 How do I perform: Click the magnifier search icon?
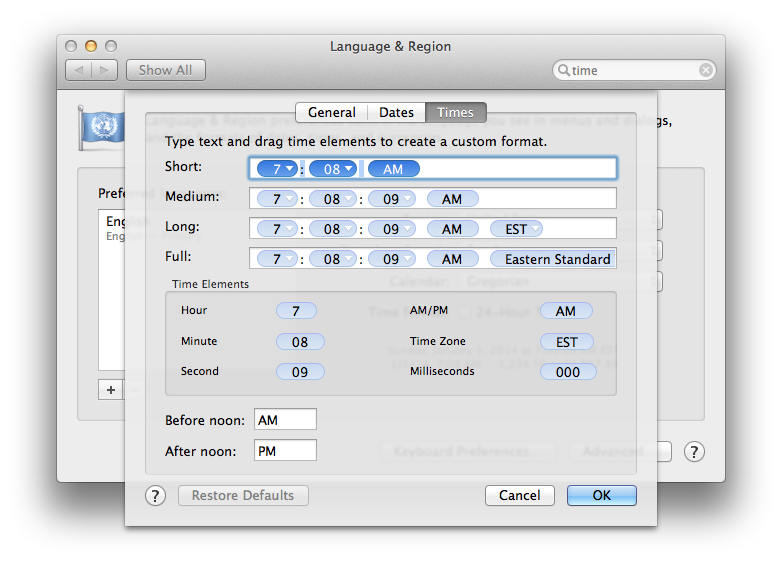coord(563,70)
